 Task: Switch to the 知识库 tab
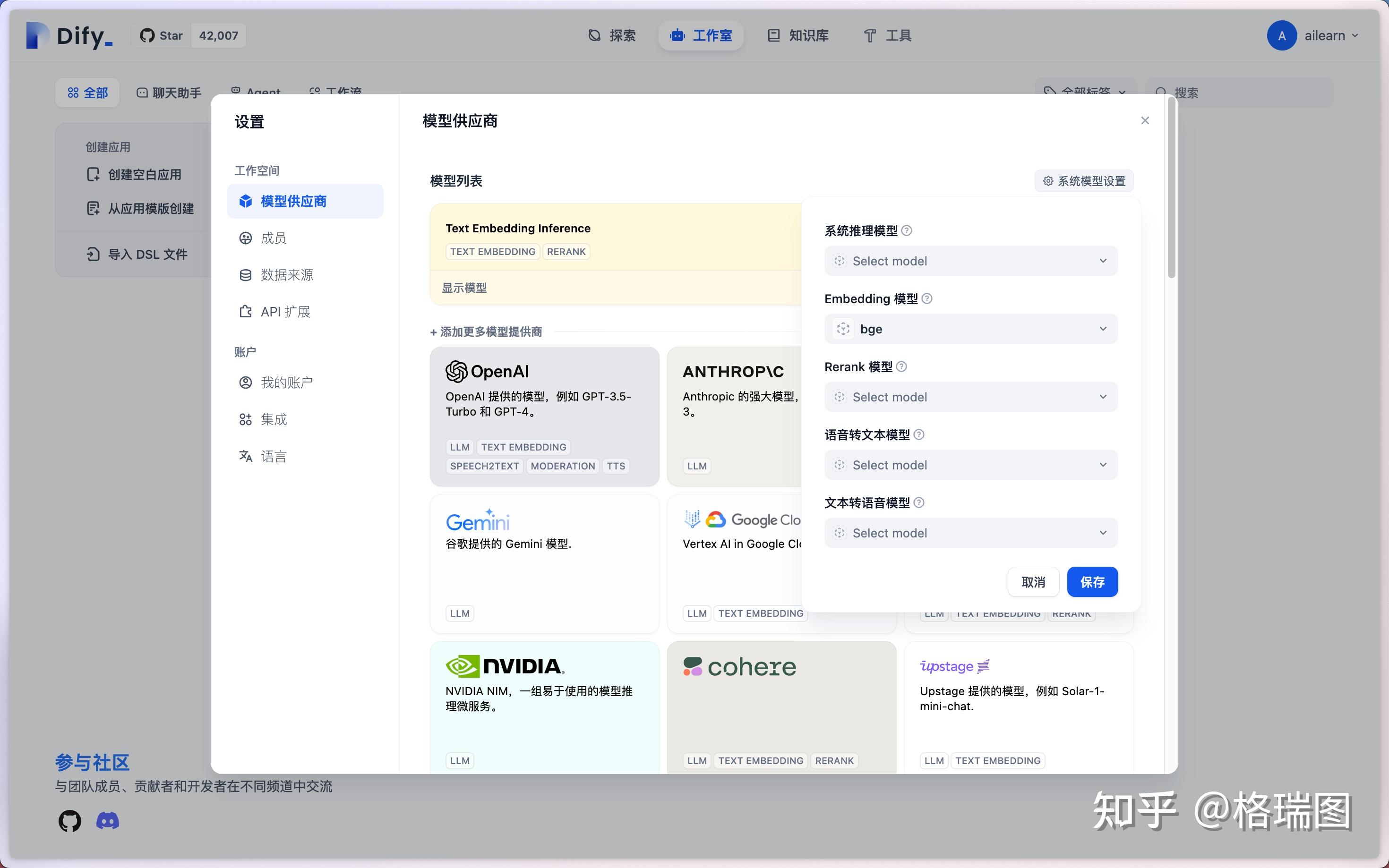click(797, 35)
